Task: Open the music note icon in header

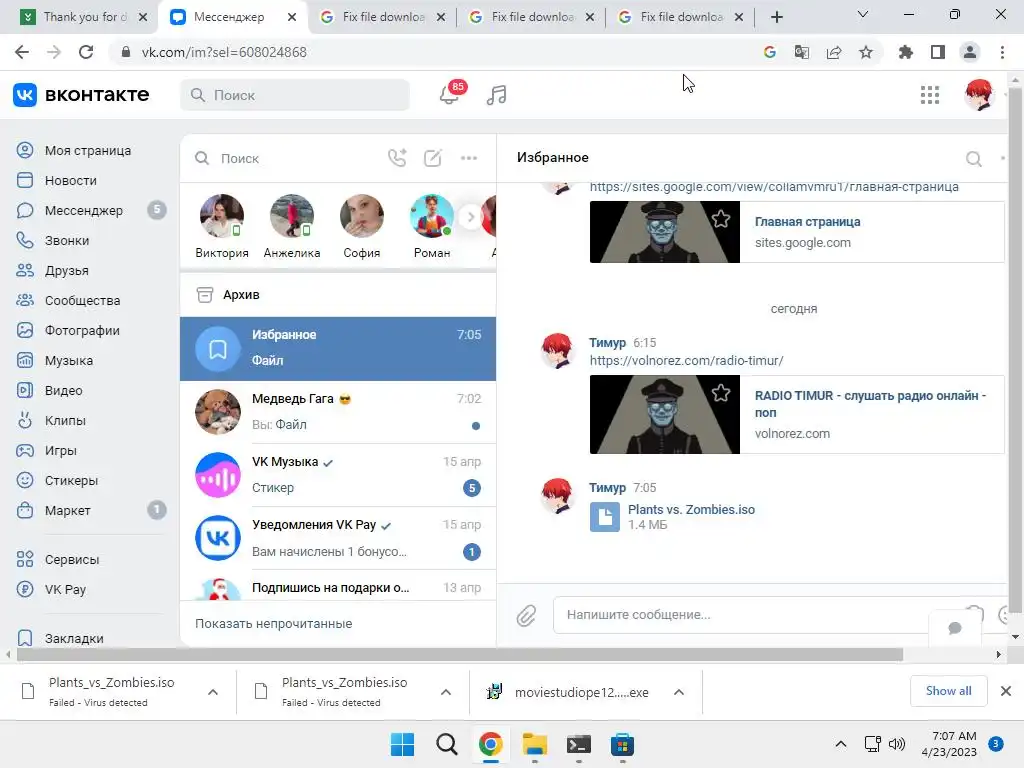Action: (496, 95)
